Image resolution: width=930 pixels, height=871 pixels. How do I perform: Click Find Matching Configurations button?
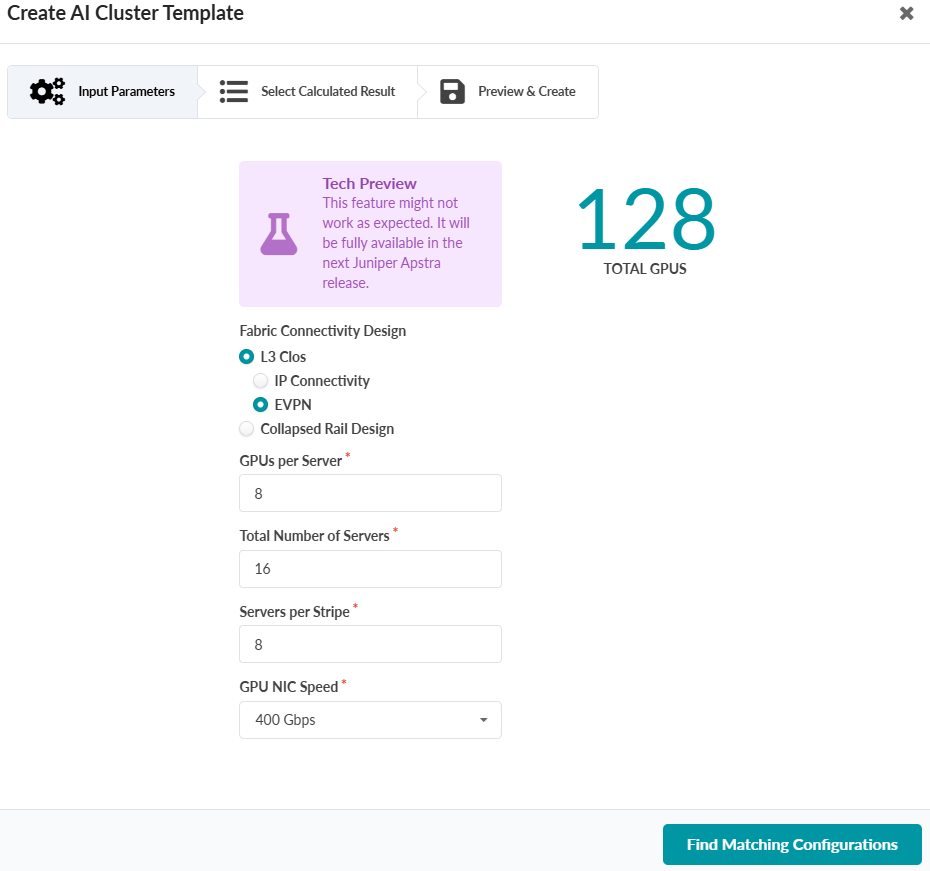click(x=792, y=845)
